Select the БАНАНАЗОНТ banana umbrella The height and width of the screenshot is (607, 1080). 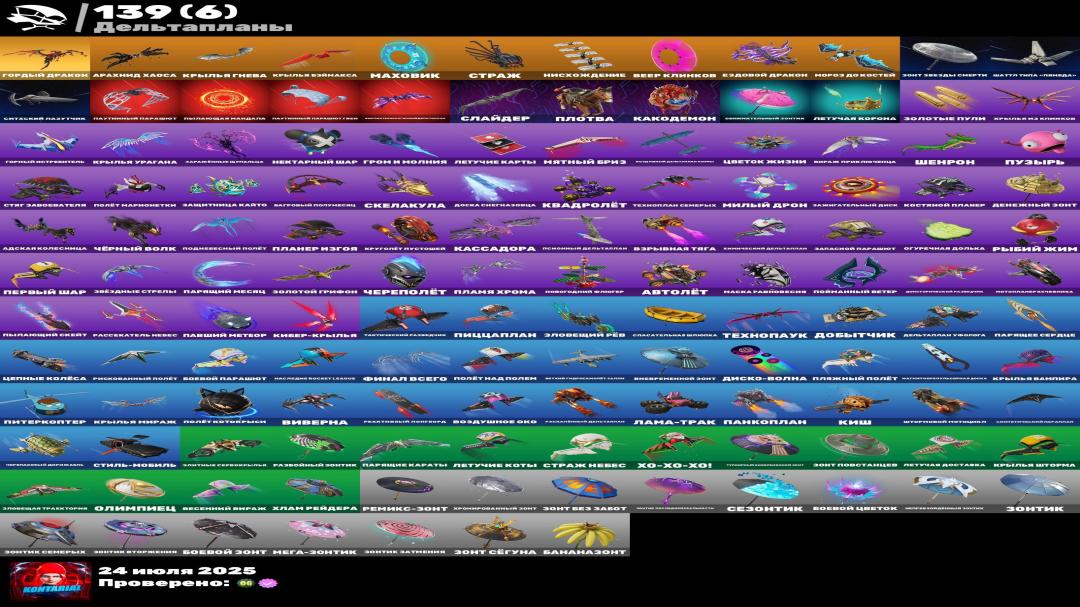point(585,535)
